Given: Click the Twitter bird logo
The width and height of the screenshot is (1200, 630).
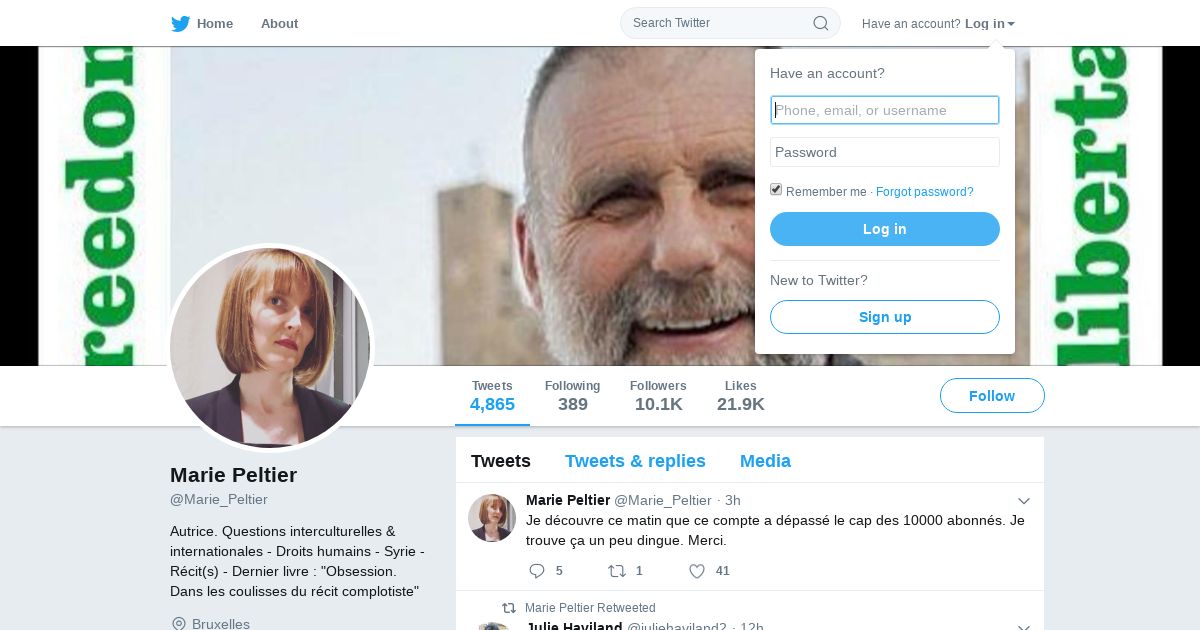Looking at the screenshot, I should tap(180, 24).
